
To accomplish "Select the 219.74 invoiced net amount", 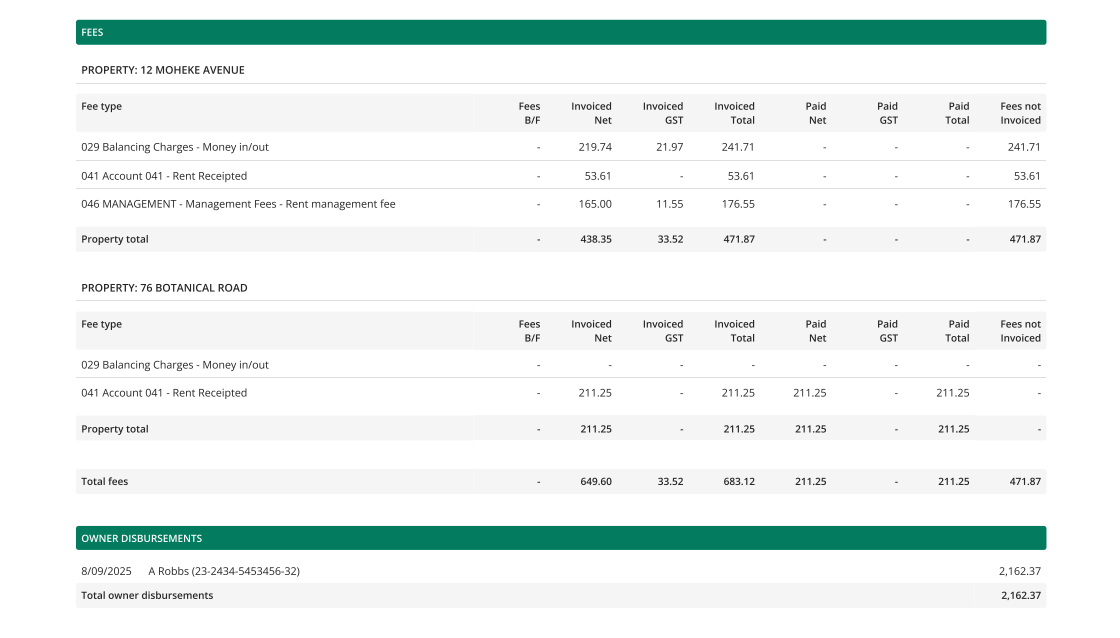I will (x=595, y=147).
